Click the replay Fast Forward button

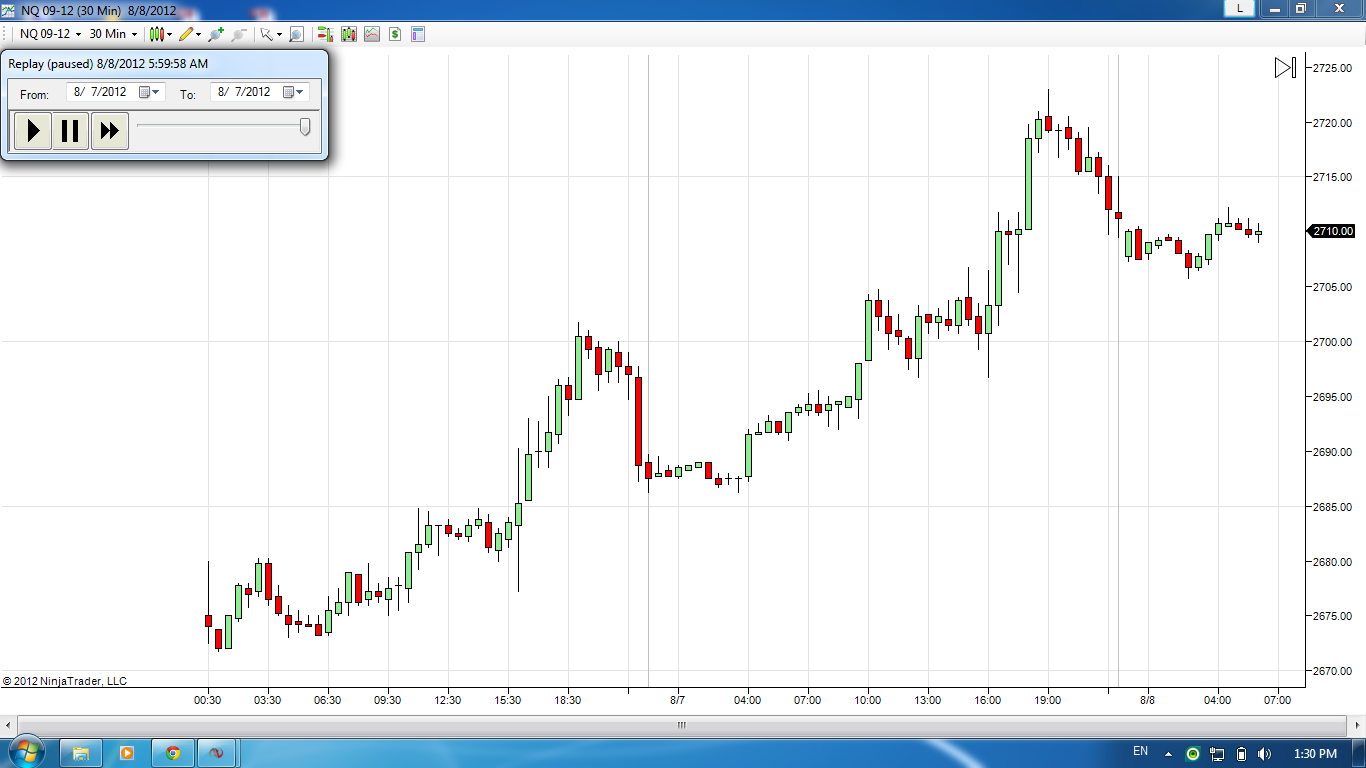110,130
